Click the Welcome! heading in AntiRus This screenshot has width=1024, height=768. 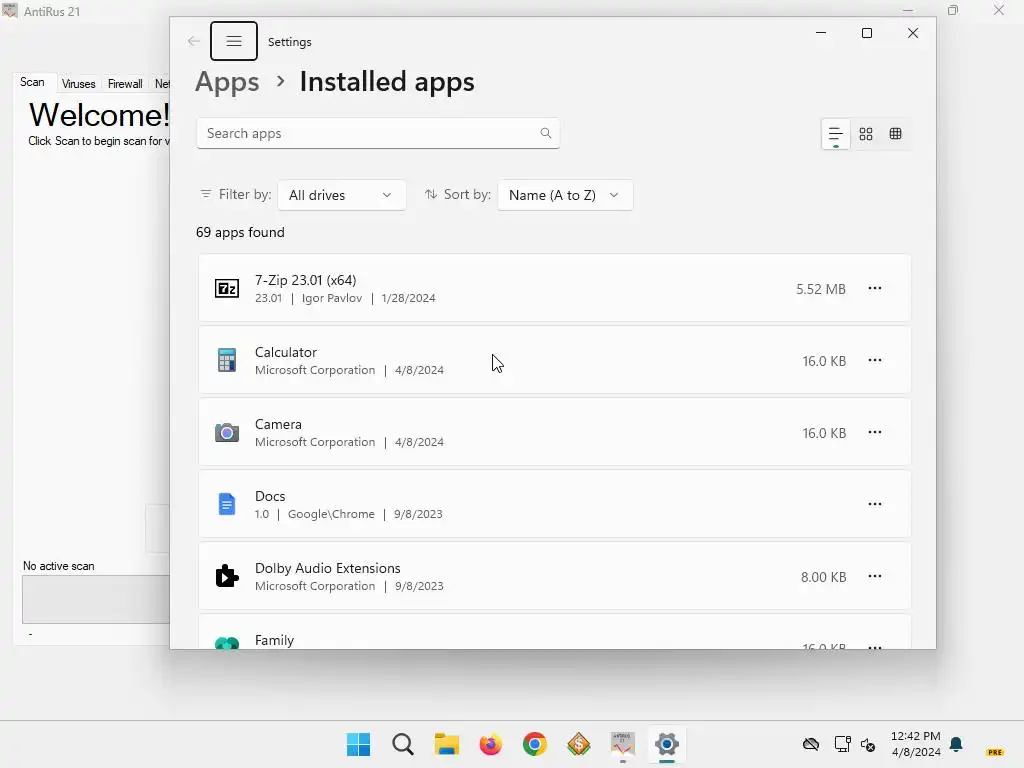coord(99,115)
